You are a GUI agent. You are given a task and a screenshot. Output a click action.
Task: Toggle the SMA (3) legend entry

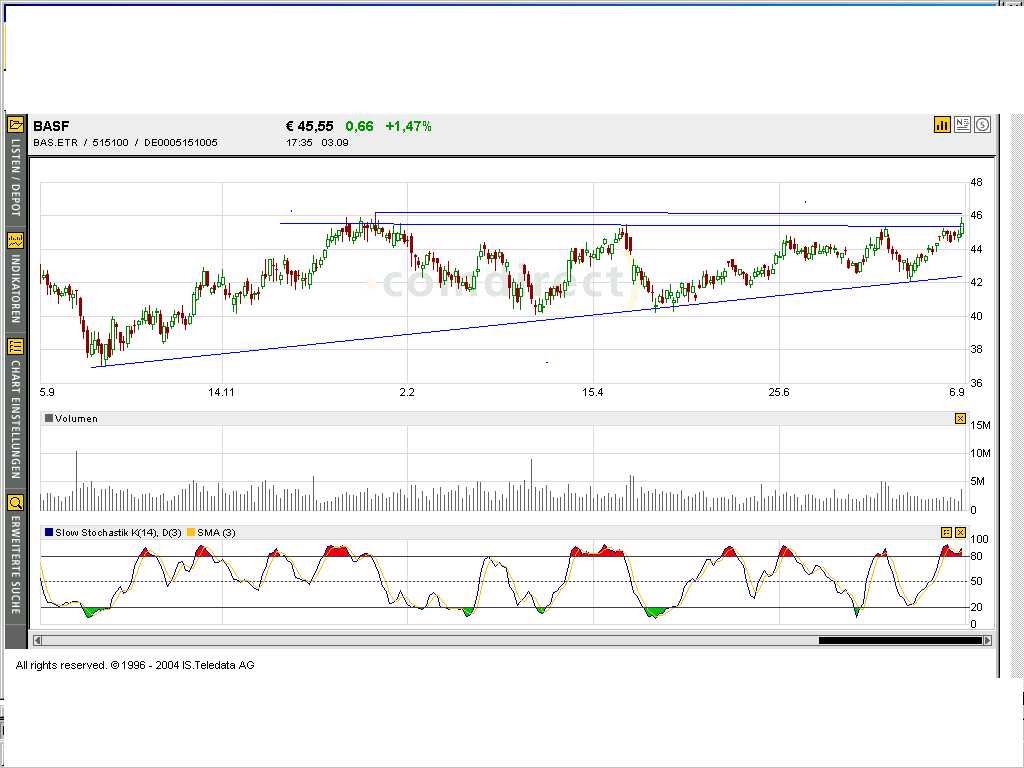click(213, 532)
